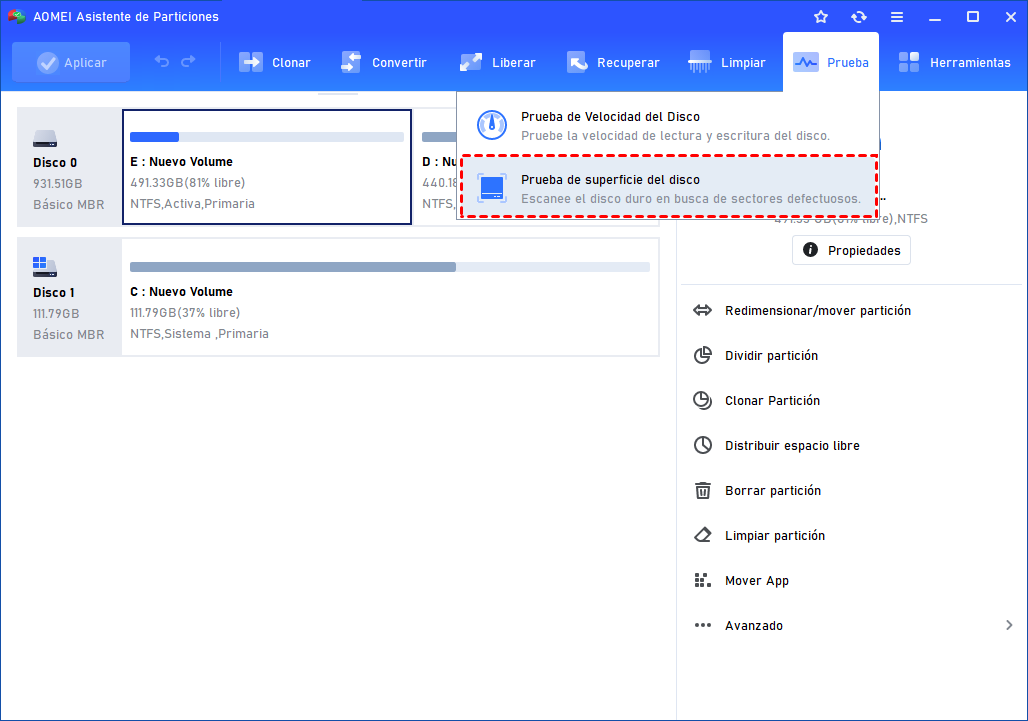Select Disco 0 disk entry

69,167
